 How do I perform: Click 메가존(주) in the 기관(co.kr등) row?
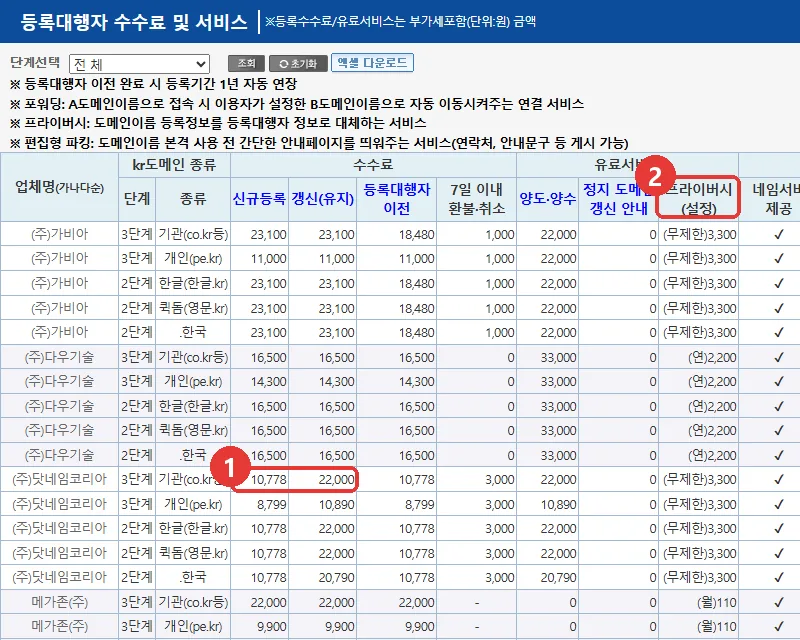(x=59, y=602)
